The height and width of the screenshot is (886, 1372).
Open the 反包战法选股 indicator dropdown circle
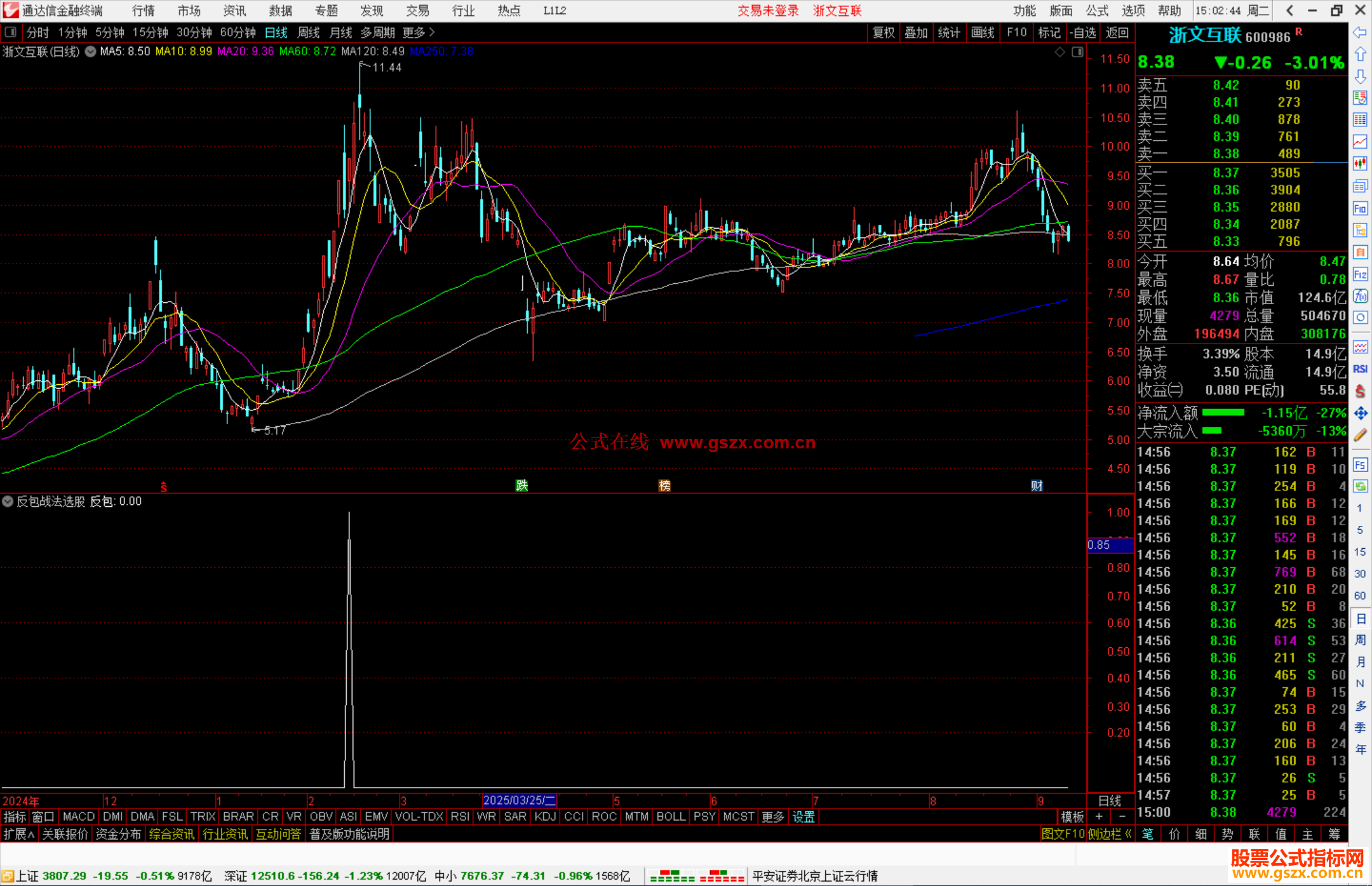pyautogui.click(x=8, y=501)
